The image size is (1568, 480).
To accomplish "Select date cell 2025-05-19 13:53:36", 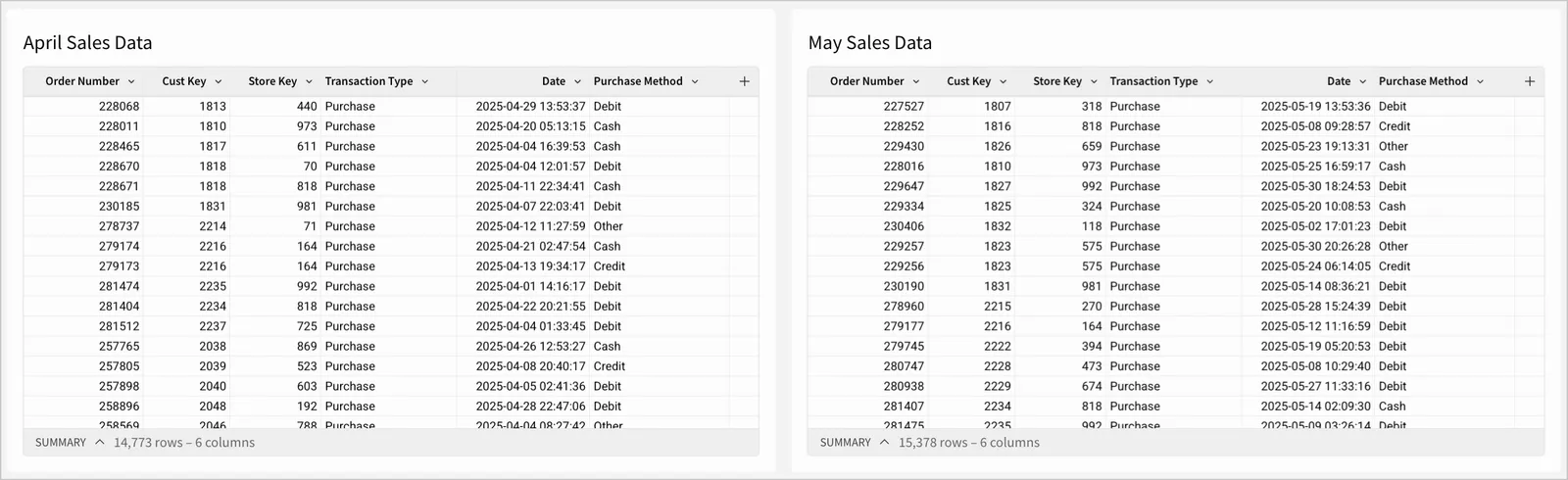I will [1315, 107].
